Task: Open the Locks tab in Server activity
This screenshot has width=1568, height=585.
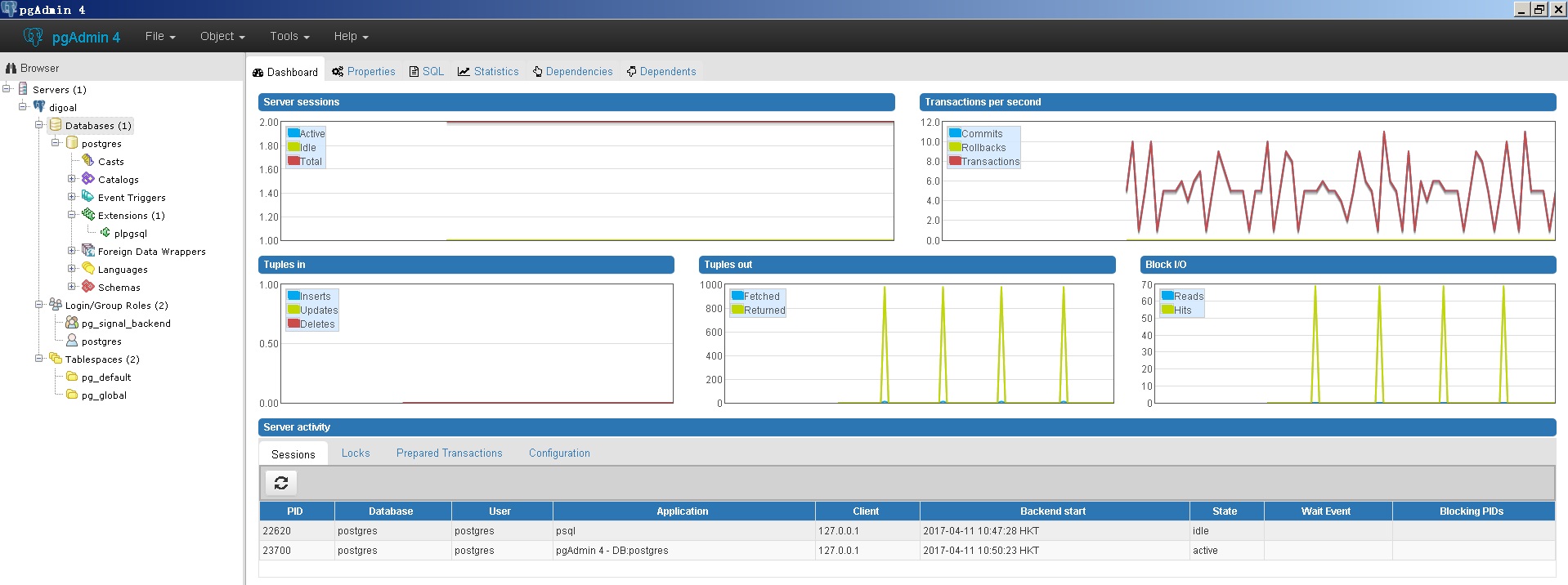Action: pos(356,453)
